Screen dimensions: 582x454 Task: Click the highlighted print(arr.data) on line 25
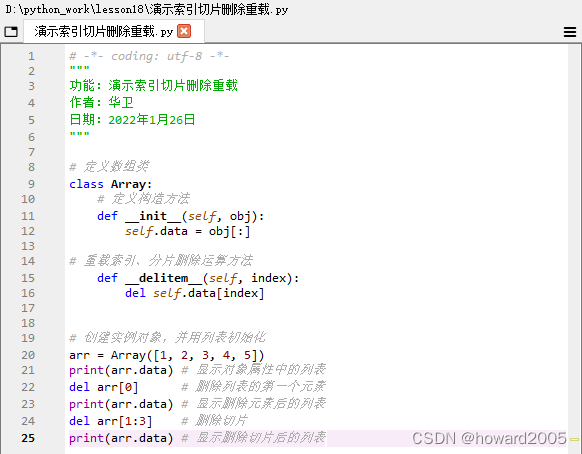point(121,438)
